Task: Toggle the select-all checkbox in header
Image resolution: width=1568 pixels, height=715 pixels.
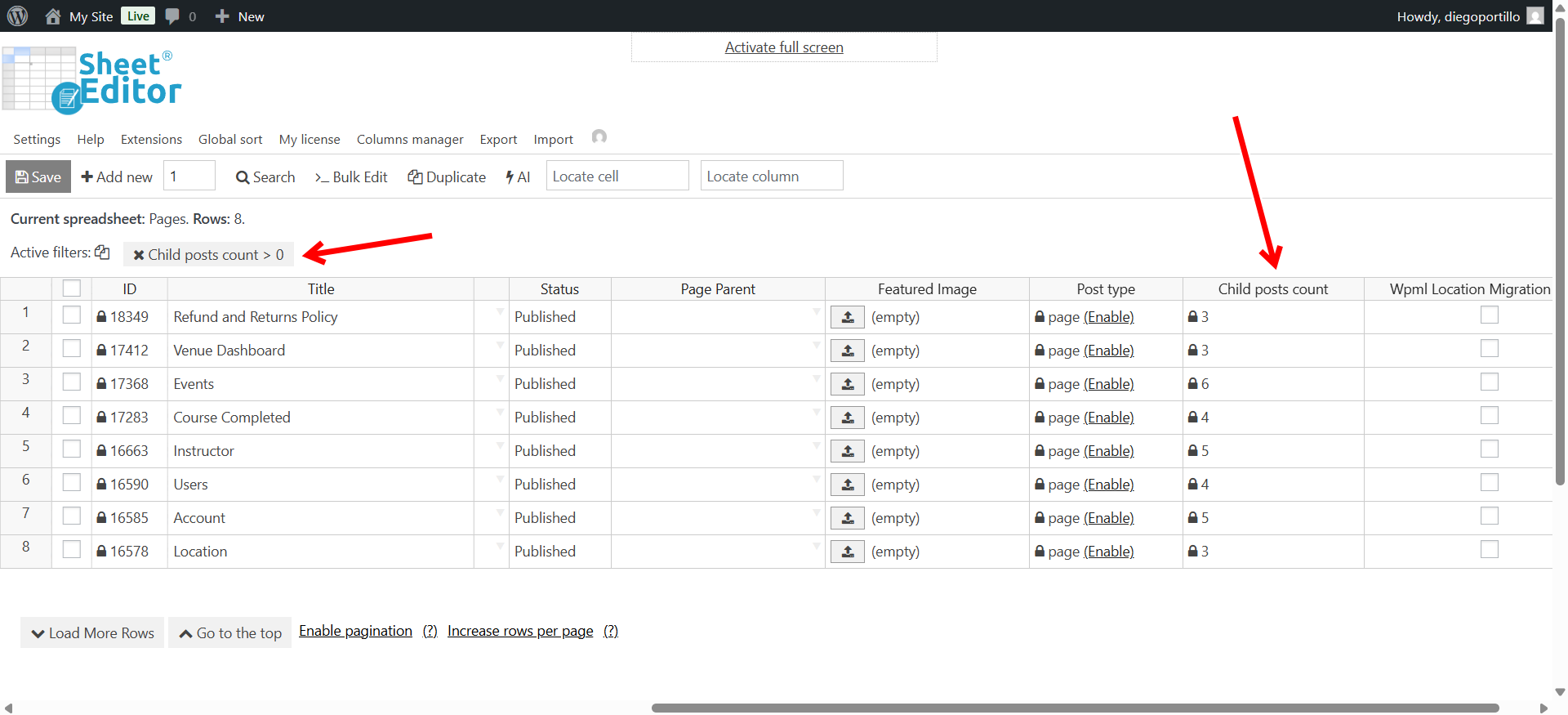Action: [72, 288]
